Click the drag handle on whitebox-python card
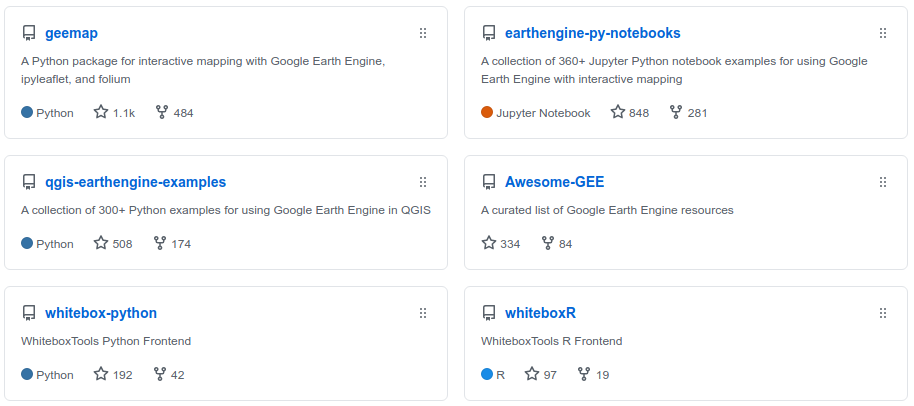 [x=423, y=313]
